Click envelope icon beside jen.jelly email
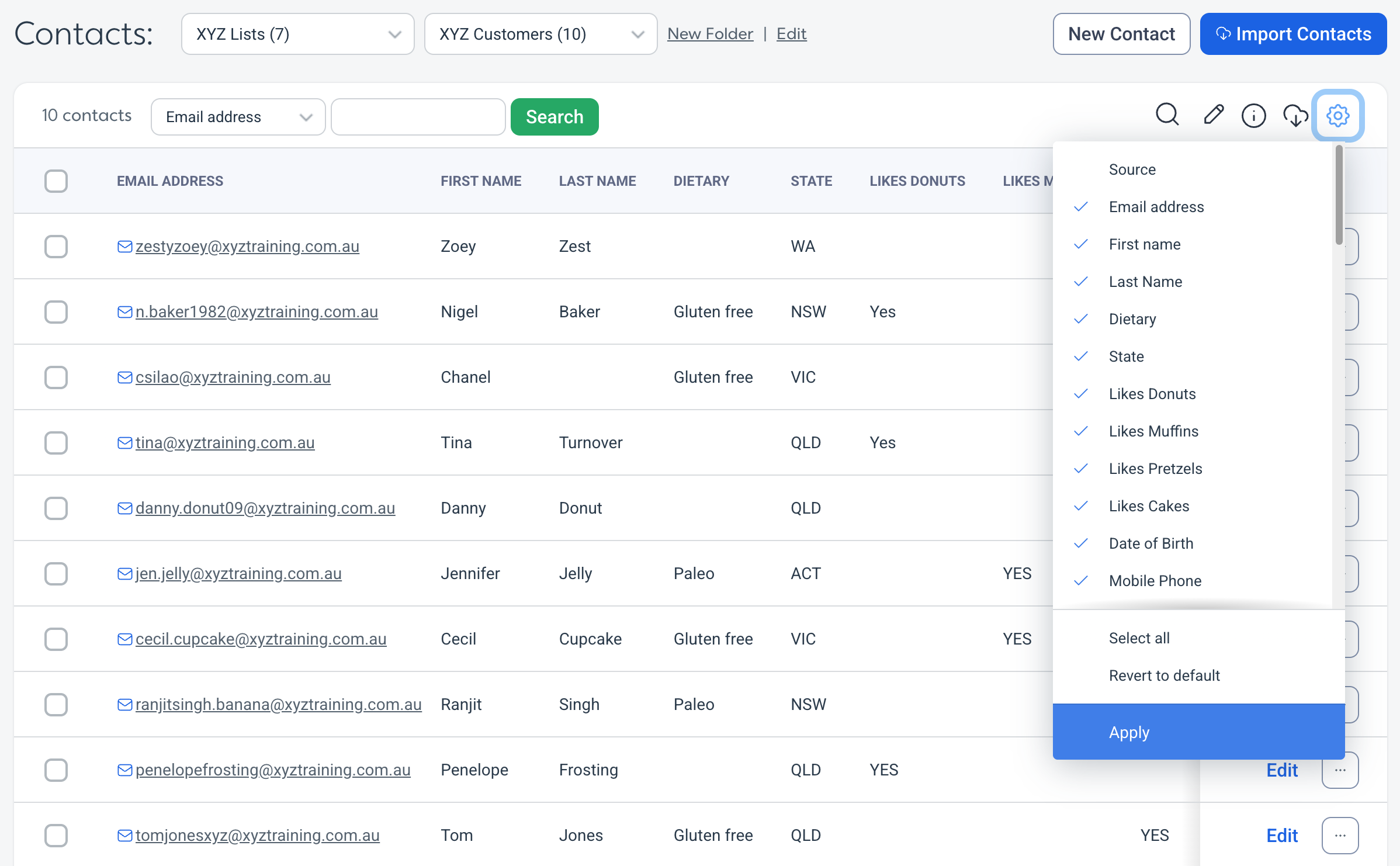The width and height of the screenshot is (1400, 866). (x=124, y=574)
